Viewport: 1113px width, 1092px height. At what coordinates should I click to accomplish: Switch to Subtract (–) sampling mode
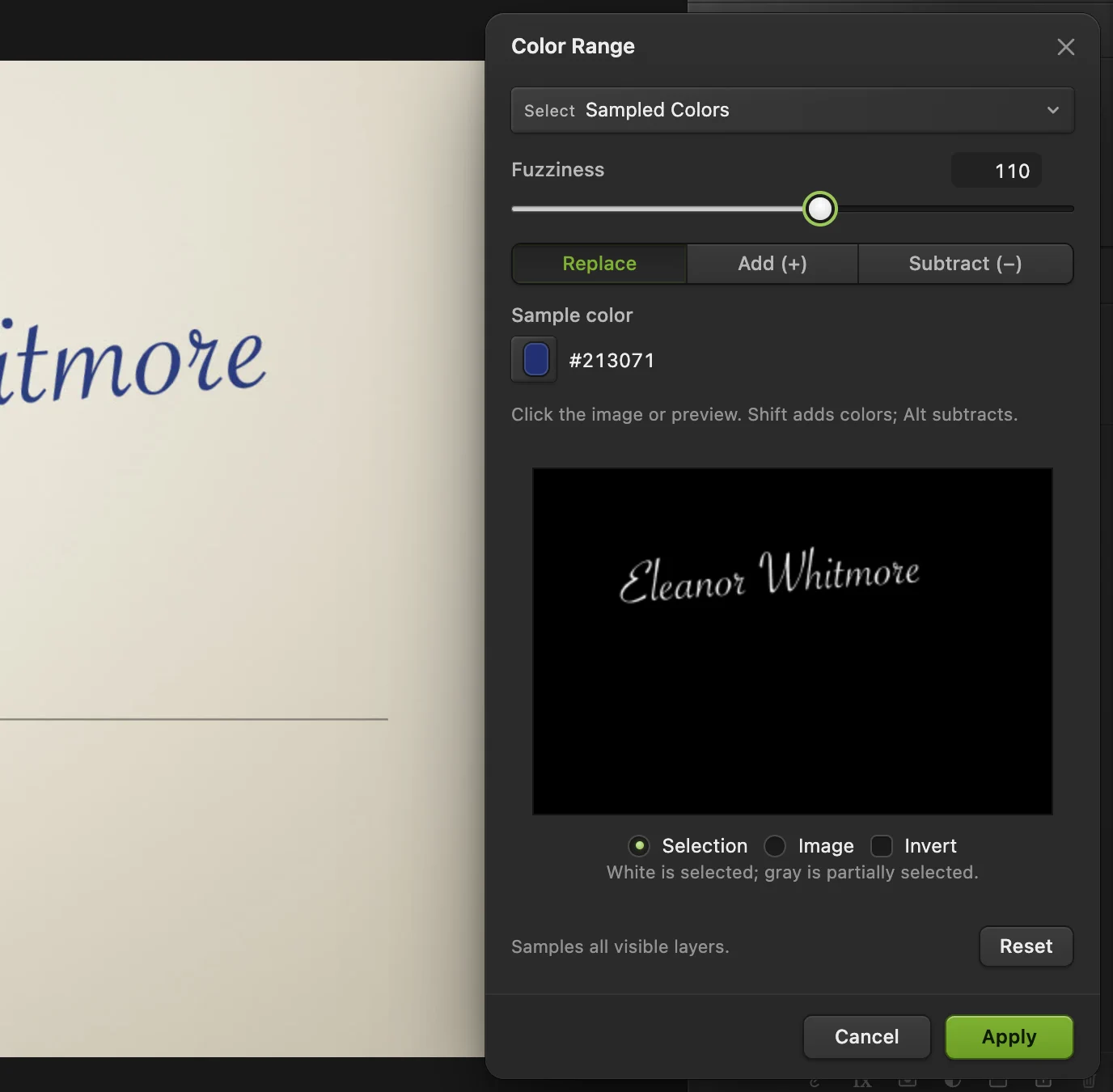coord(965,264)
